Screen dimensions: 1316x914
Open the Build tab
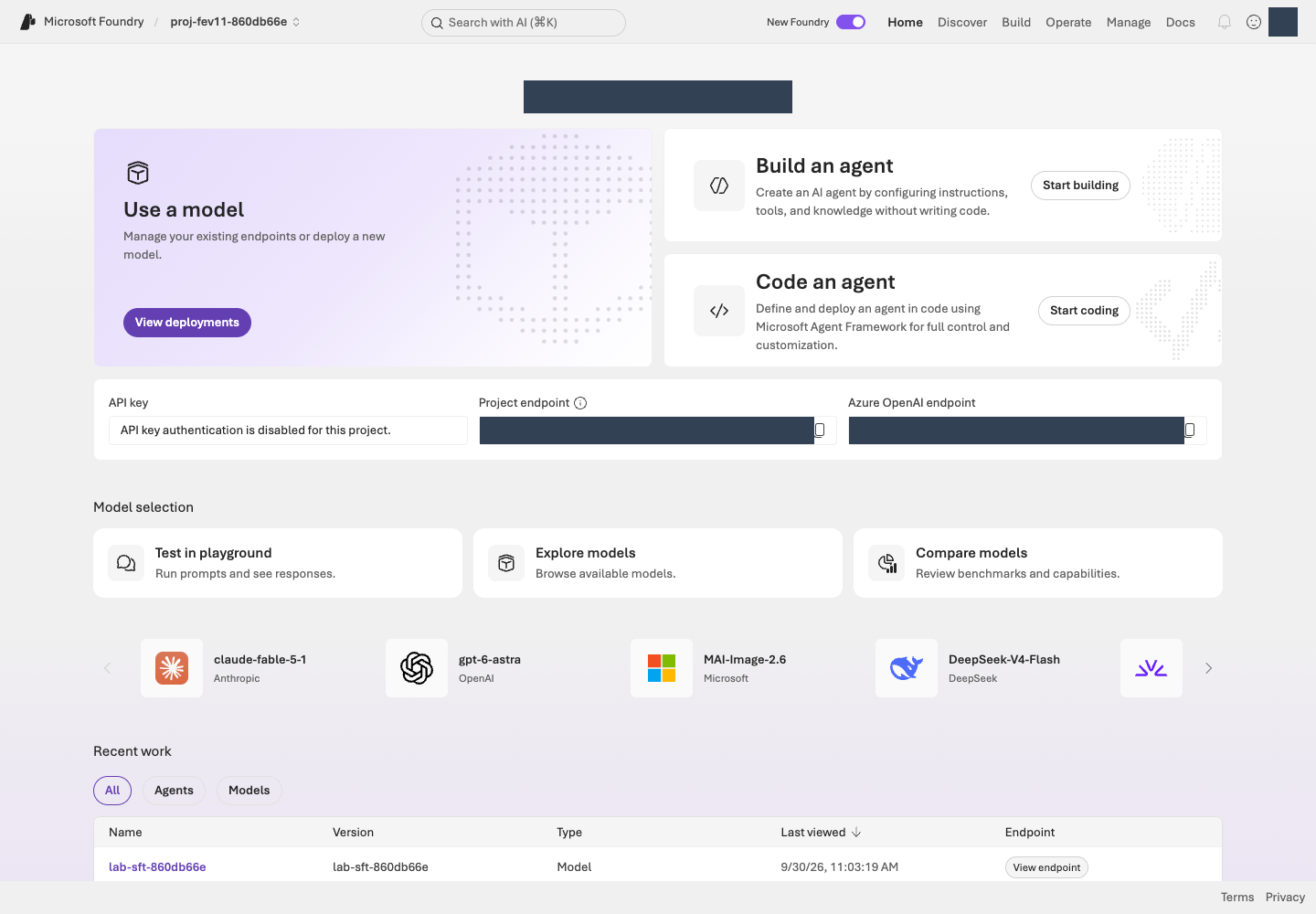[x=1016, y=22]
